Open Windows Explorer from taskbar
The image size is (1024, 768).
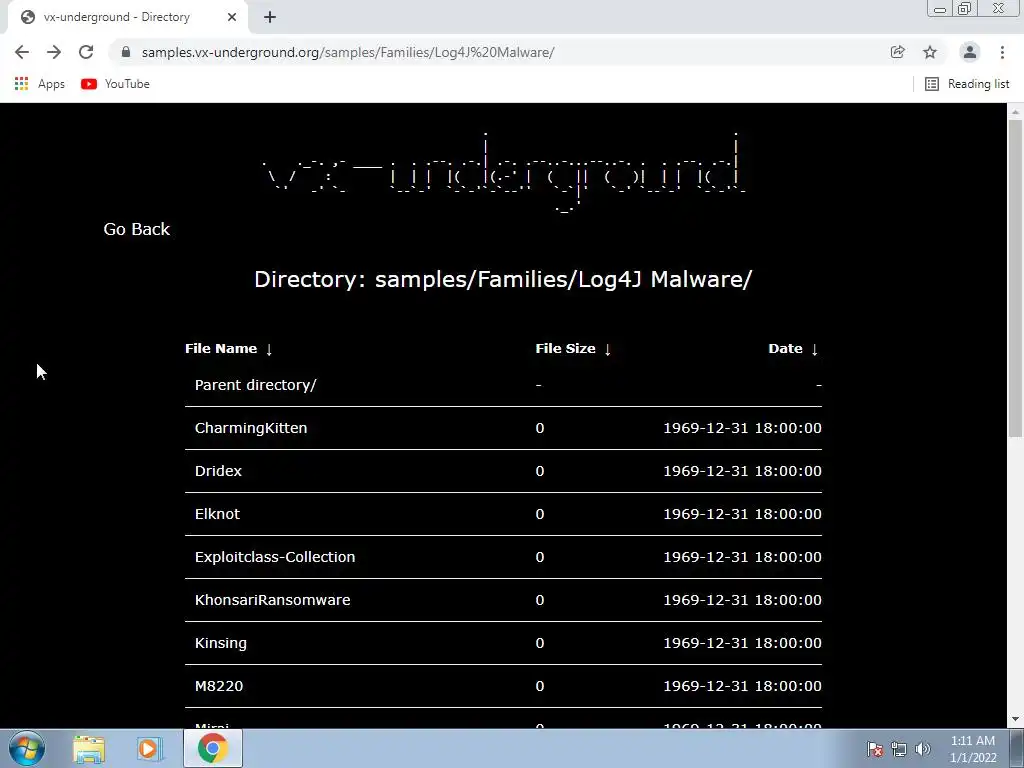(89, 749)
